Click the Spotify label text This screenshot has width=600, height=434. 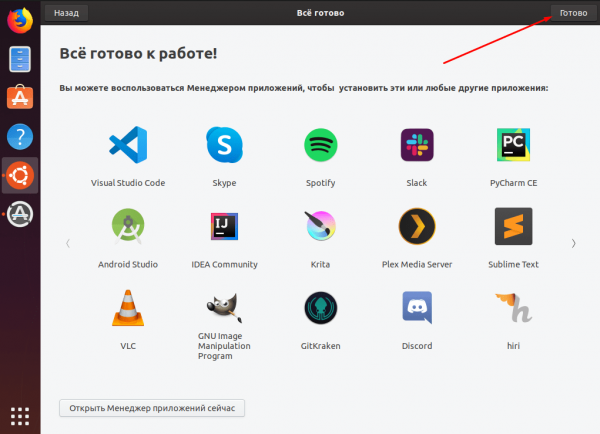pyautogui.click(x=321, y=183)
